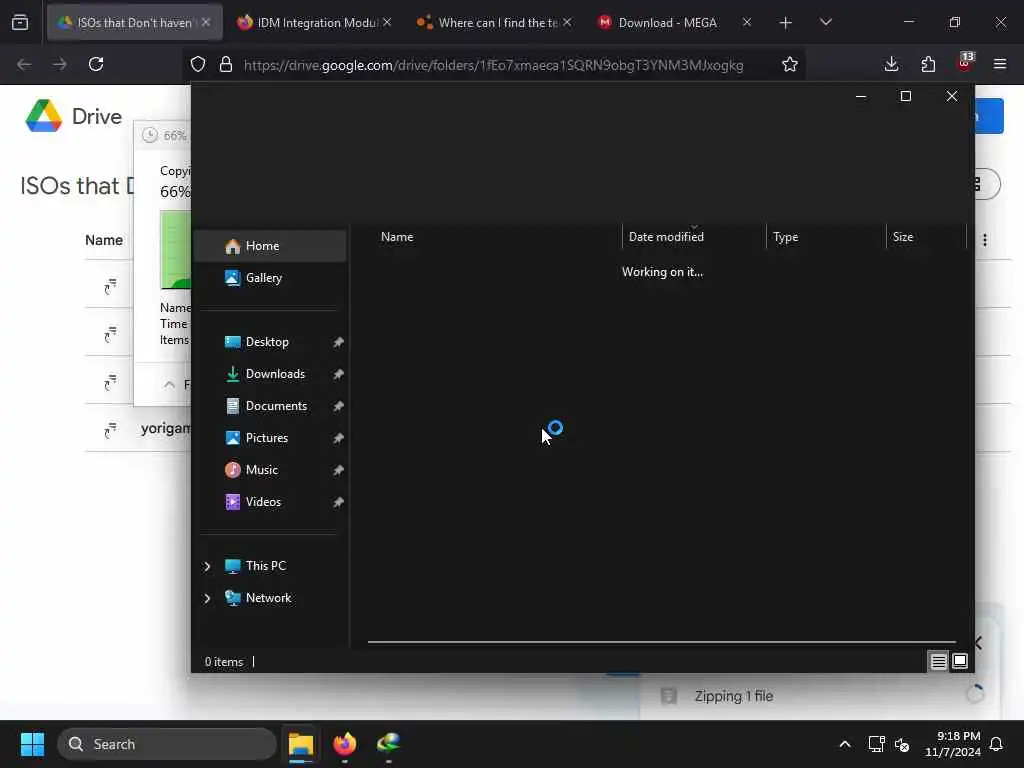1024x768 pixels.
Task: Go back in Firefox history
Action: coord(24,64)
